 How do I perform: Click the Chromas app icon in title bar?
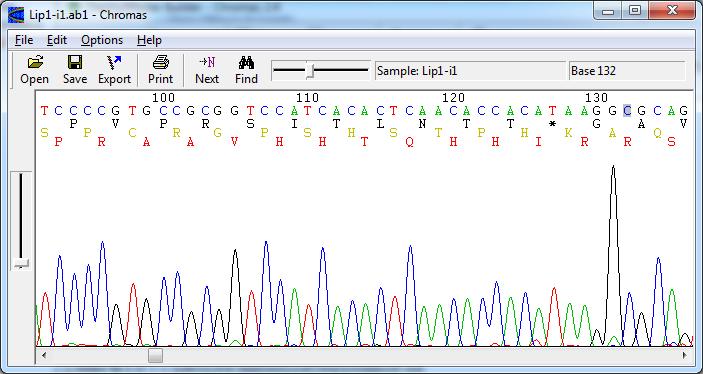click(16, 14)
